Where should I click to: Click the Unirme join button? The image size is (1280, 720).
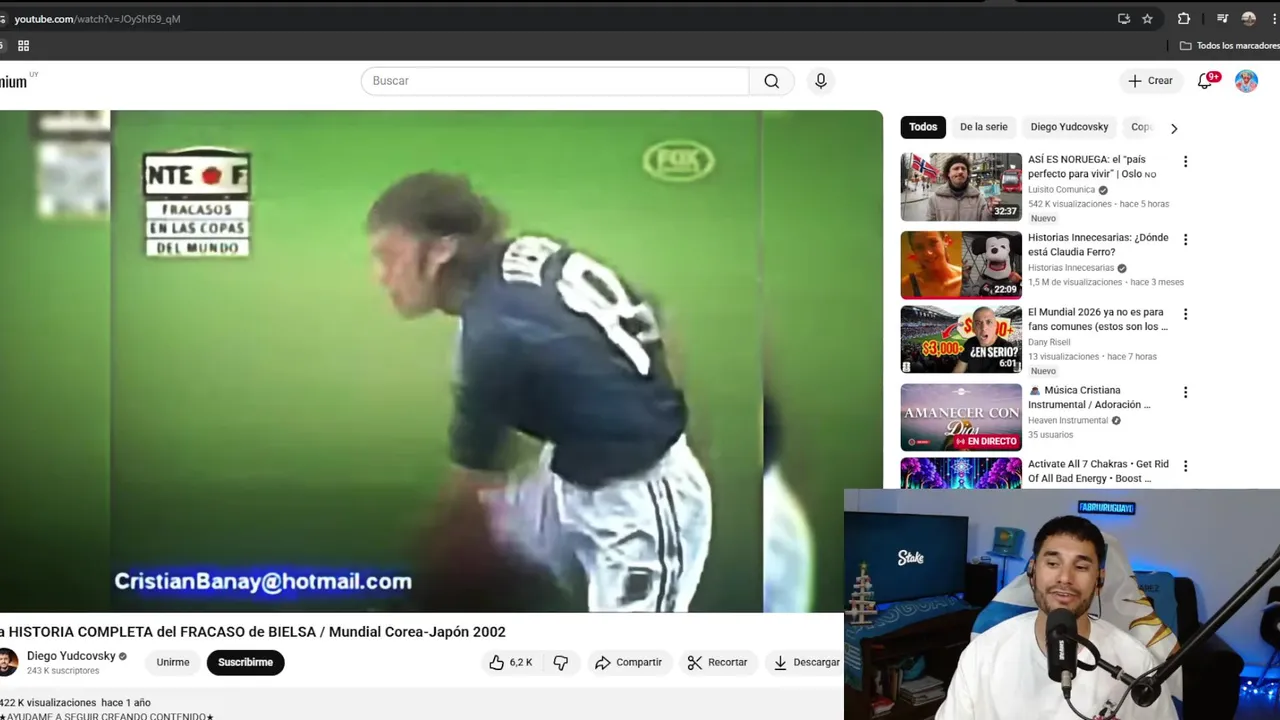pos(173,662)
